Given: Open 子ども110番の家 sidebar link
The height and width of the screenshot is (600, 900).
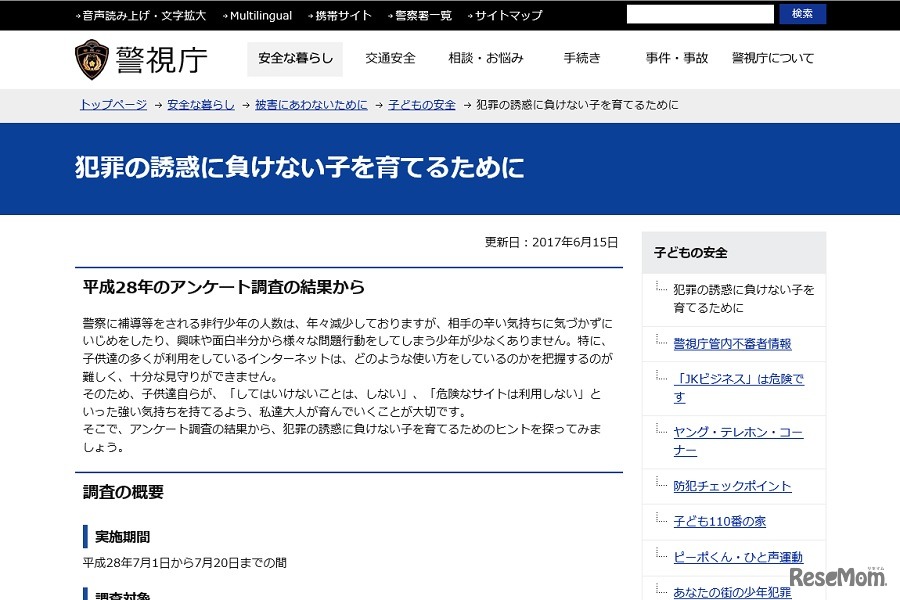Looking at the screenshot, I should (719, 521).
